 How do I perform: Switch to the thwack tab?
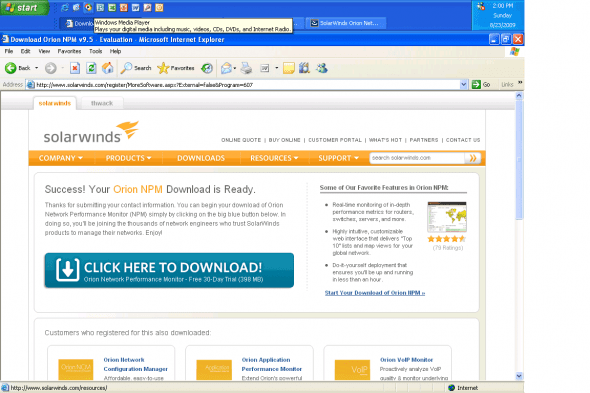coord(102,103)
